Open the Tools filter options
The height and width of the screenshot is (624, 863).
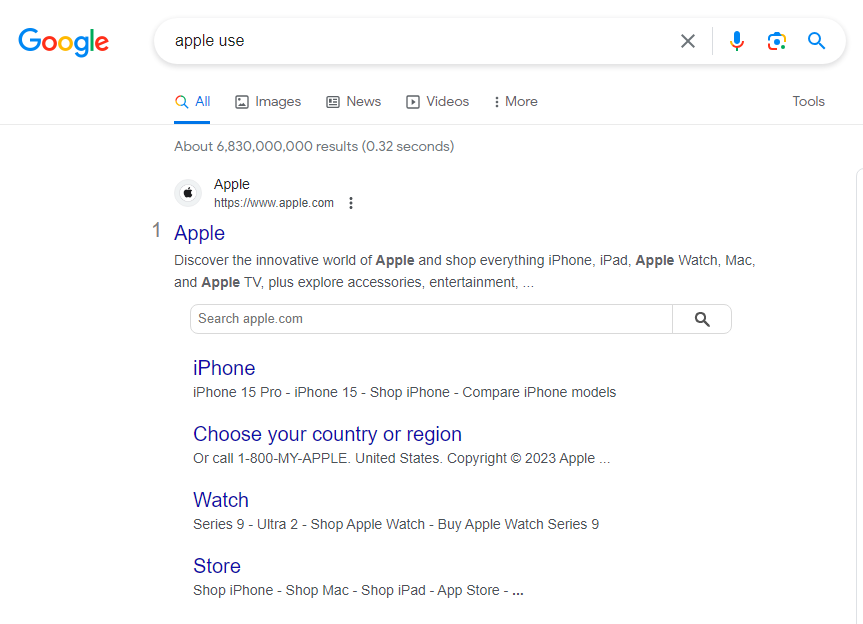click(808, 101)
